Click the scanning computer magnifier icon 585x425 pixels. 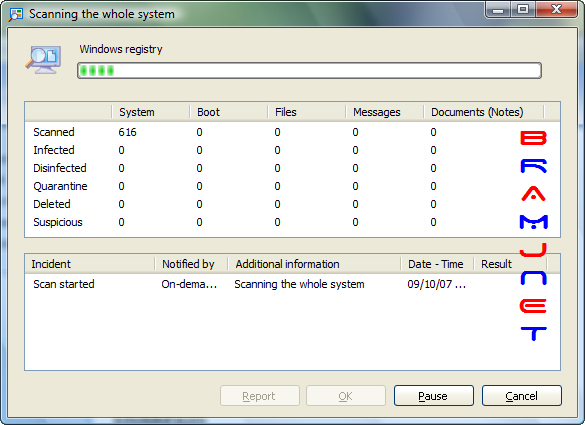click(x=43, y=60)
